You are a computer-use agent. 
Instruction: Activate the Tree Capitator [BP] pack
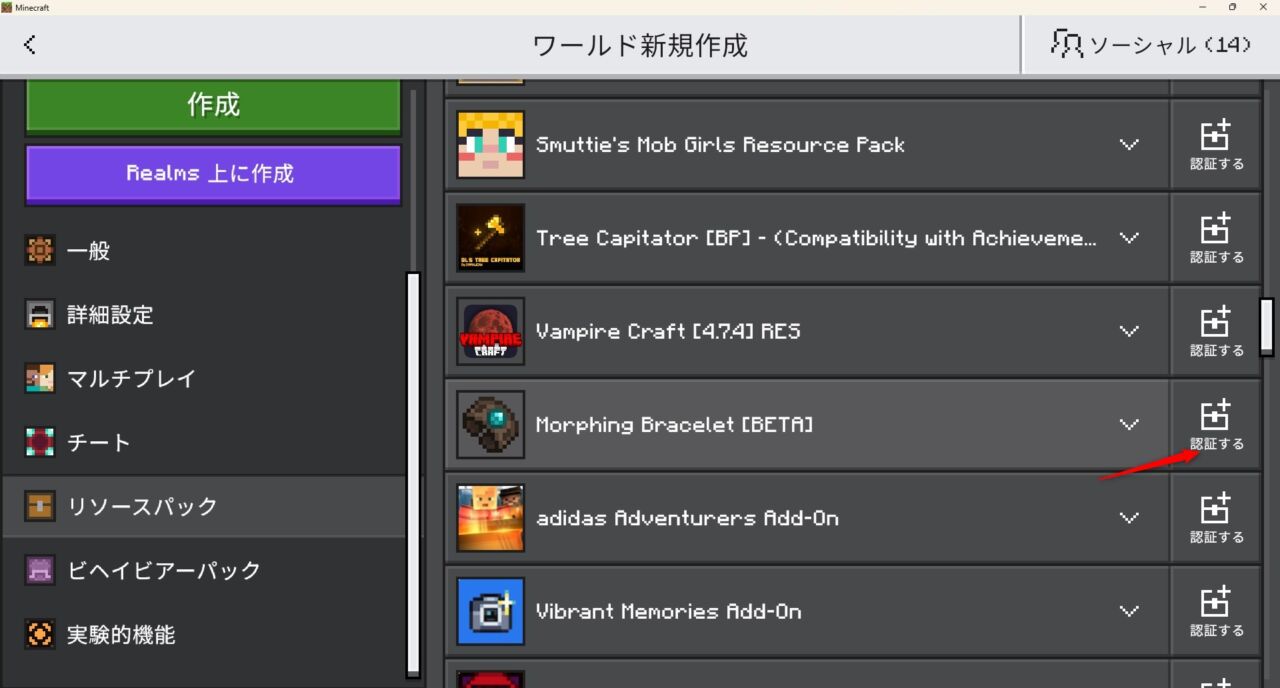click(x=1216, y=238)
